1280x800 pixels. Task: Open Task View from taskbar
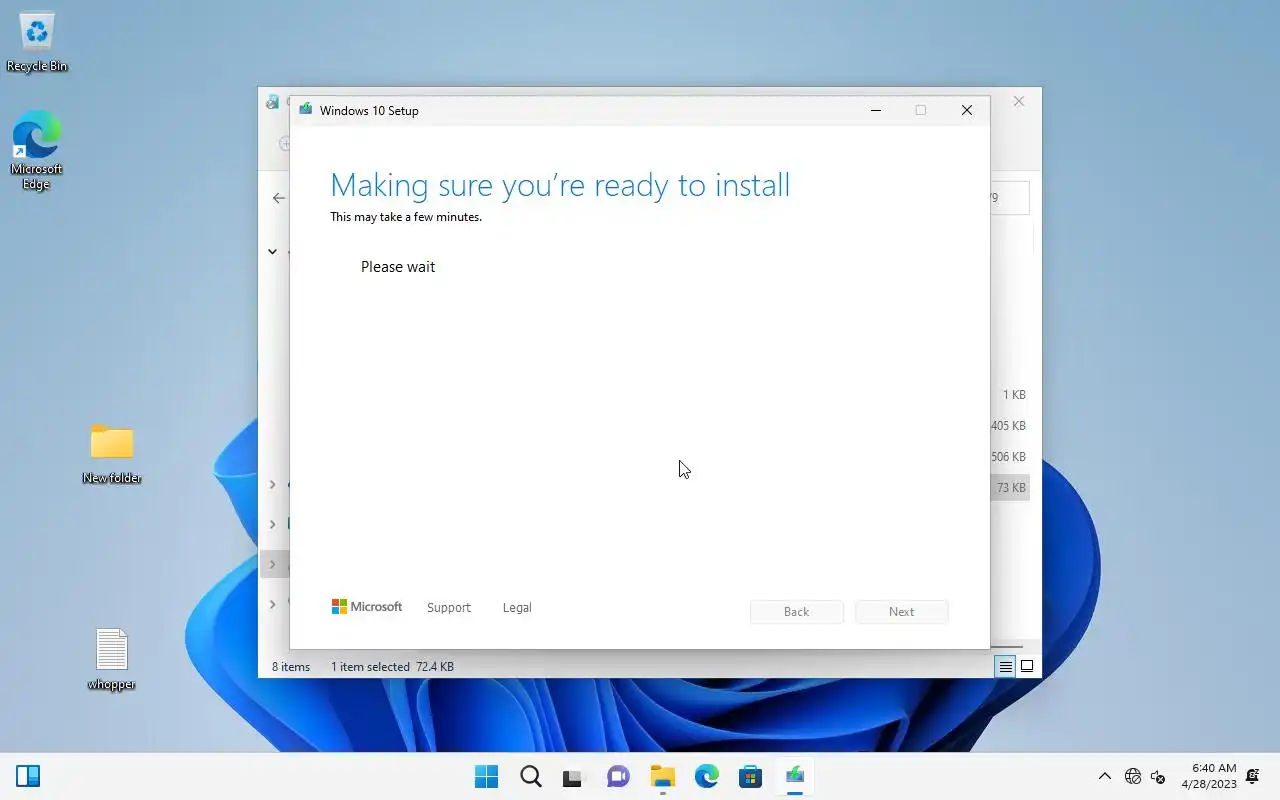[574, 776]
